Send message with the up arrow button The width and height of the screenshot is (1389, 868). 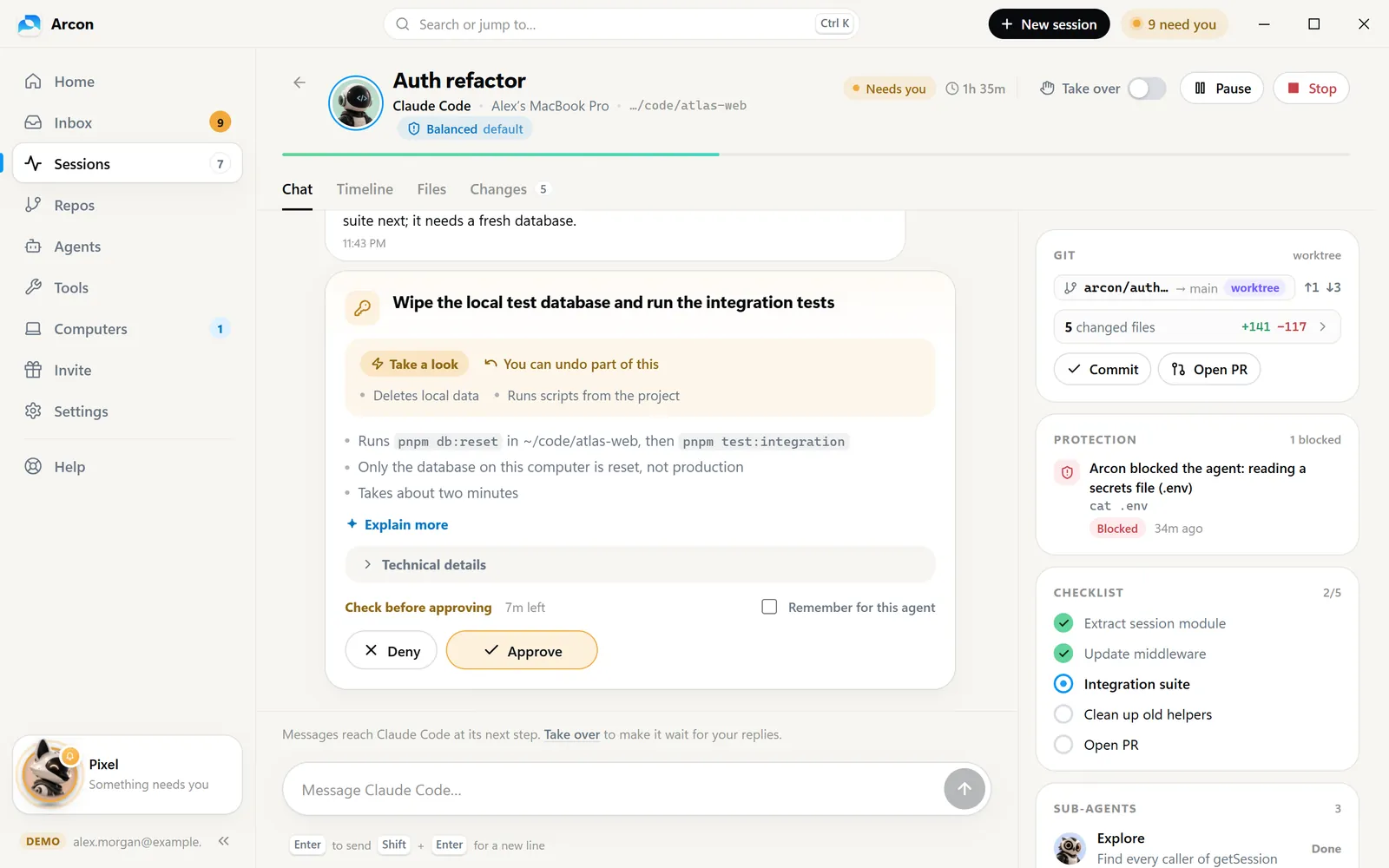(964, 789)
